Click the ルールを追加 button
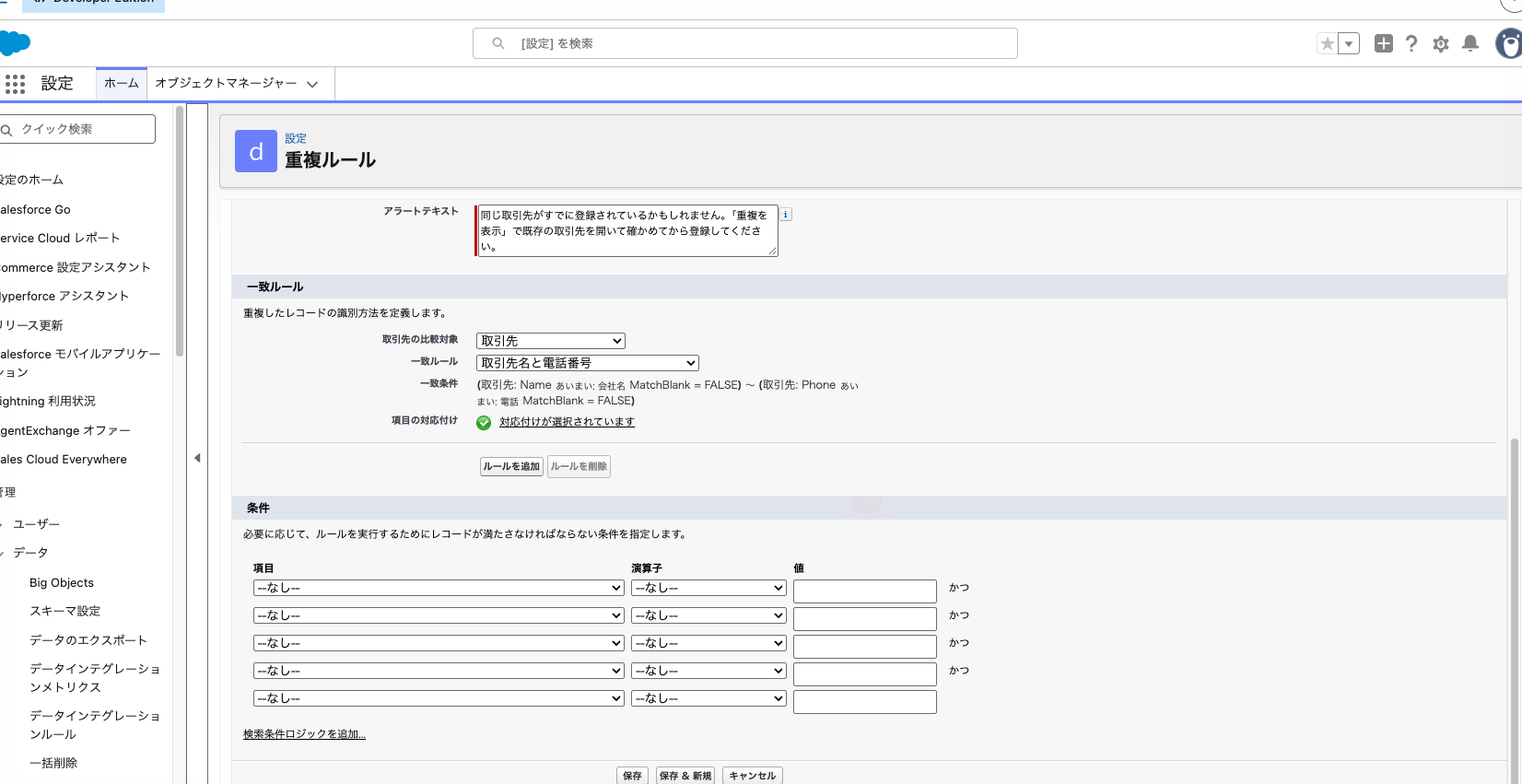Viewport: 1522px width, 784px height. tap(511, 466)
